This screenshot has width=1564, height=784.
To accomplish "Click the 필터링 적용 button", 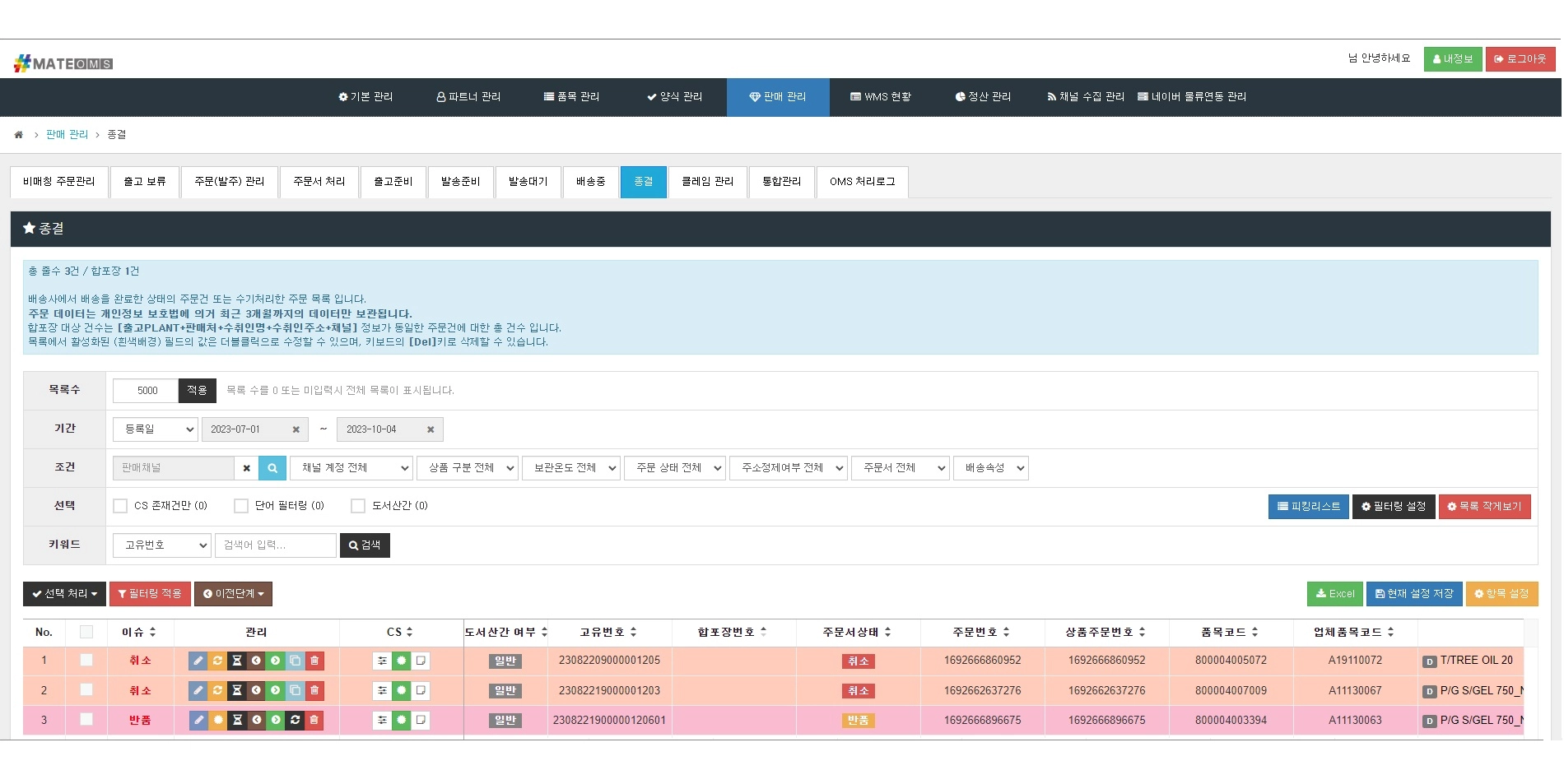I will (x=150, y=594).
